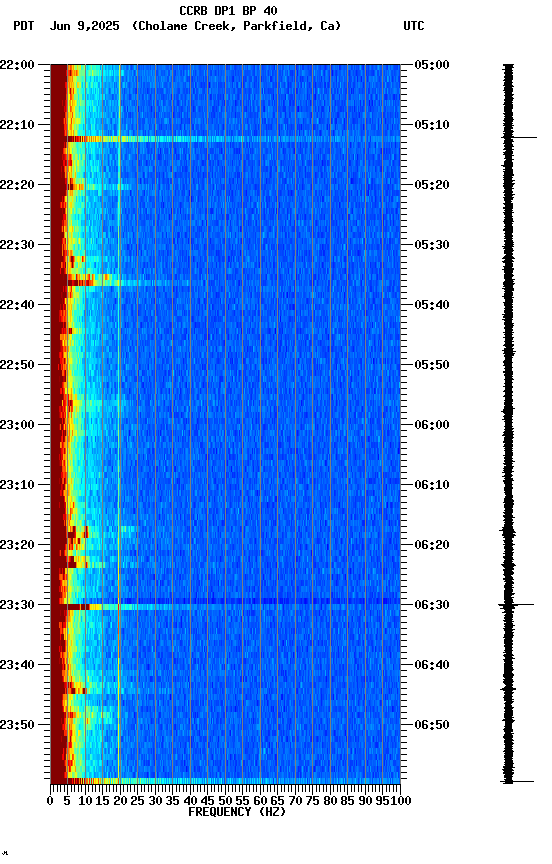Viewport: 552px width, 864px height.
Task: Click the 06:20 UTC time label
Action: click(432, 546)
